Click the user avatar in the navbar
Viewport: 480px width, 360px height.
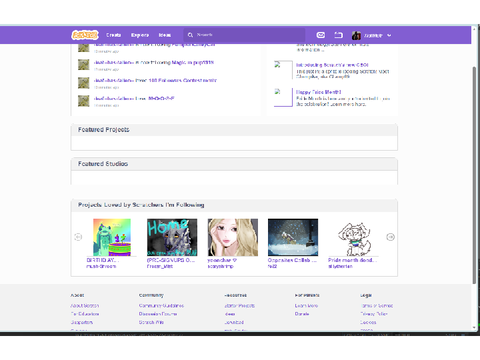point(356,35)
